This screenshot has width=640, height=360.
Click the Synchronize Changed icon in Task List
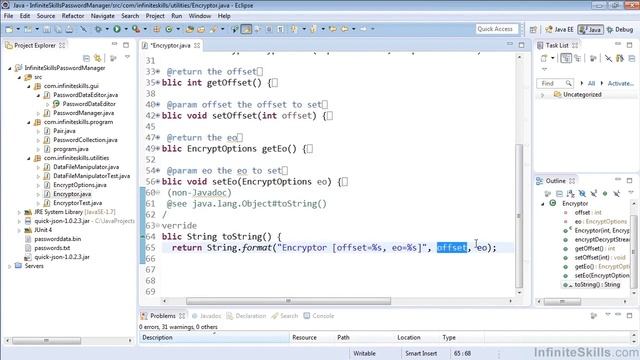coord(620,58)
